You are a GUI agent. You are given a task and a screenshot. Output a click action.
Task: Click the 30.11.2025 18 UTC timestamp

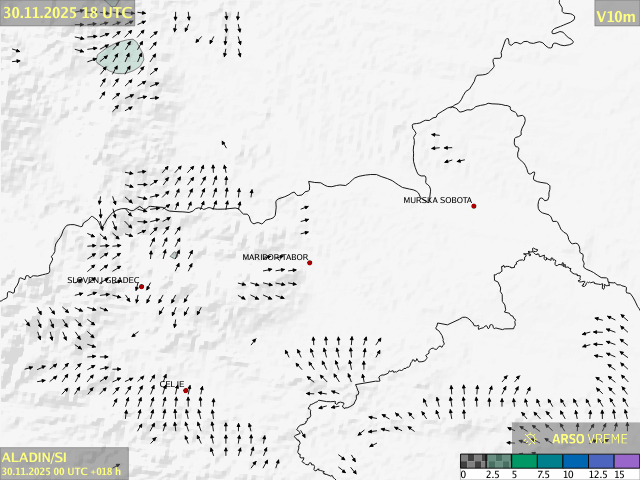tap(67, 12)
